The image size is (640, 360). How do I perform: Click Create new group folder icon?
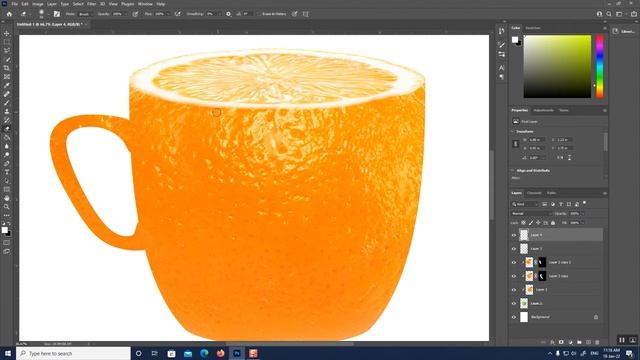[x=579, y=342]
